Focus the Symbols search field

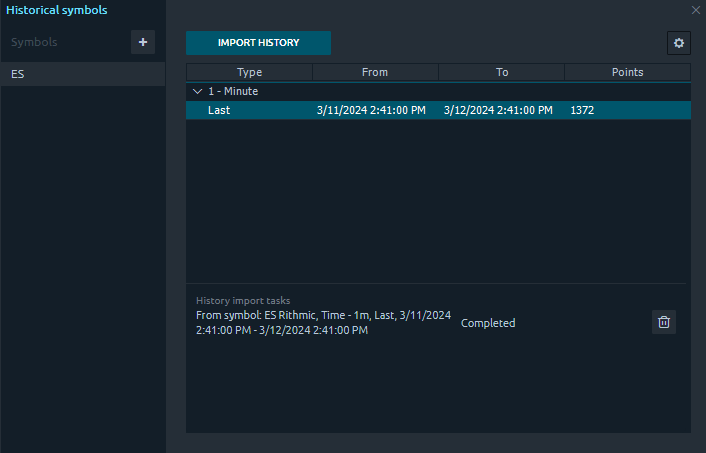coord(65,42)
